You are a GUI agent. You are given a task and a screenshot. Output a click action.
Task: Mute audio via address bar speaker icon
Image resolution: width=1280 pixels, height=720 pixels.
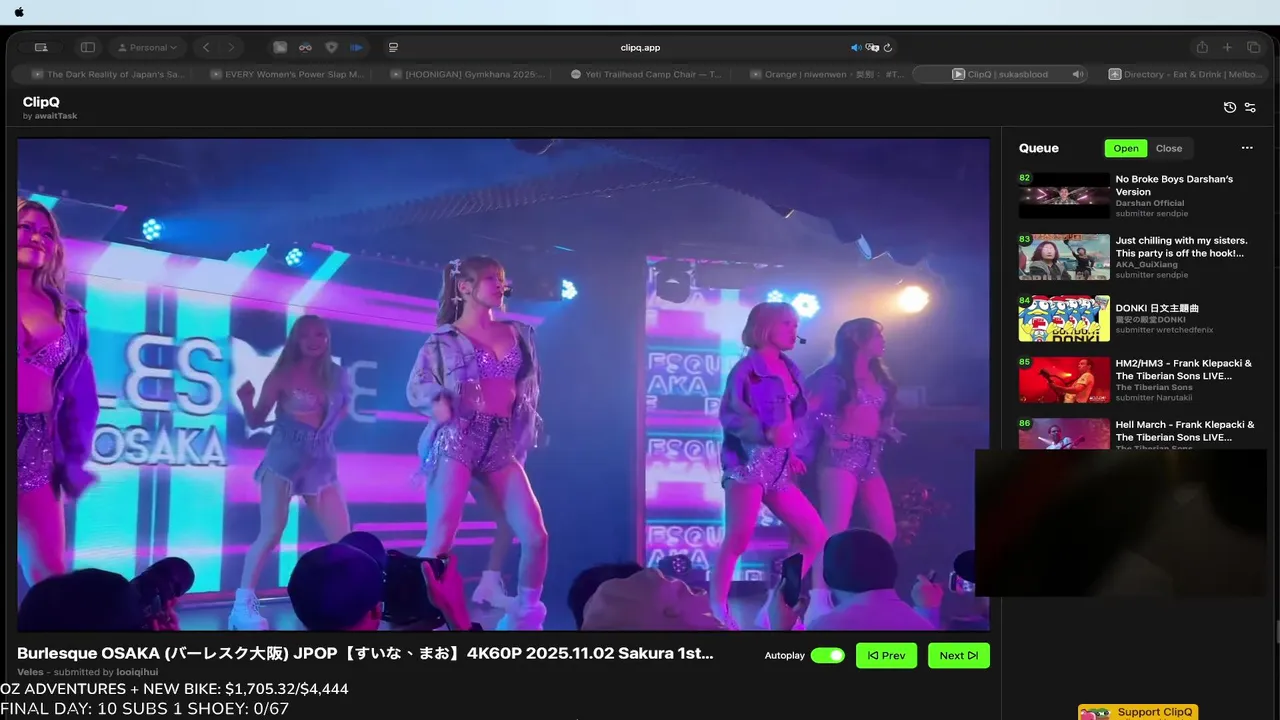tap(856, 47)
